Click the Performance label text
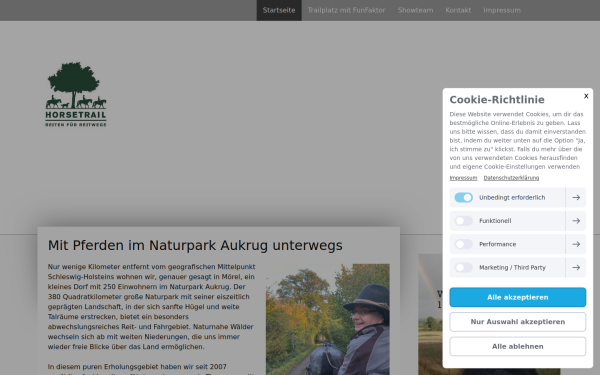The image size is (600, 375). [497, 244]
